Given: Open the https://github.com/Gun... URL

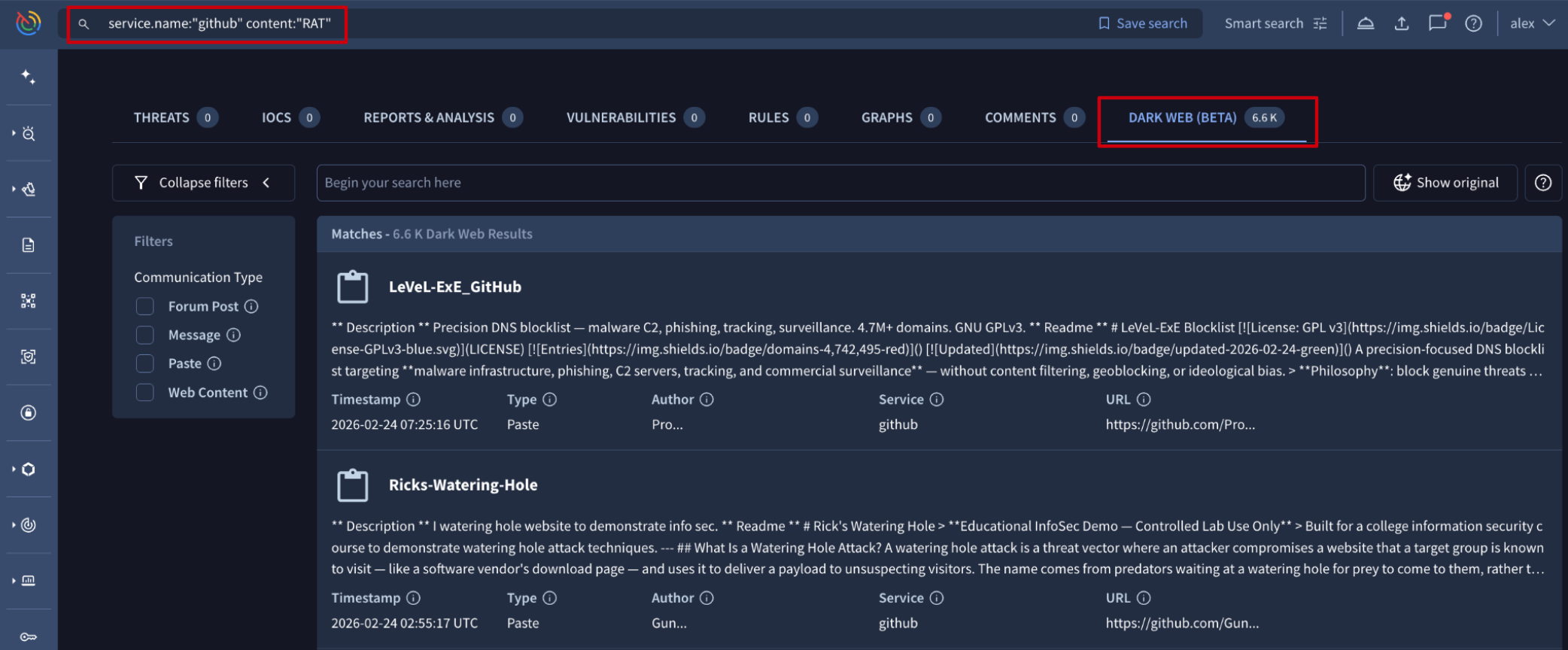Looking at the screenshot, I should pyautogui.click(x=1182, y=623).
